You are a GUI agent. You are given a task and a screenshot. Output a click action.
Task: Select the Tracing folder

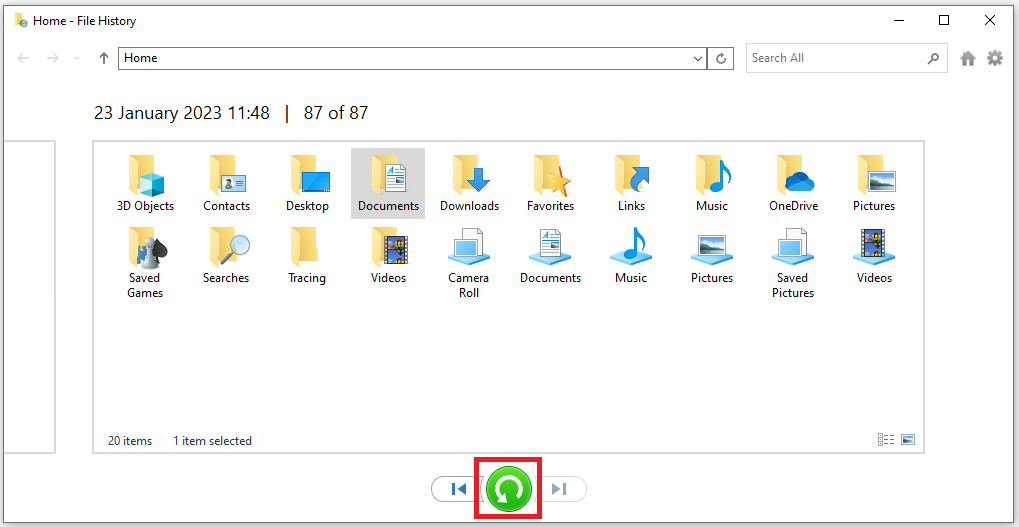[307, 256]
